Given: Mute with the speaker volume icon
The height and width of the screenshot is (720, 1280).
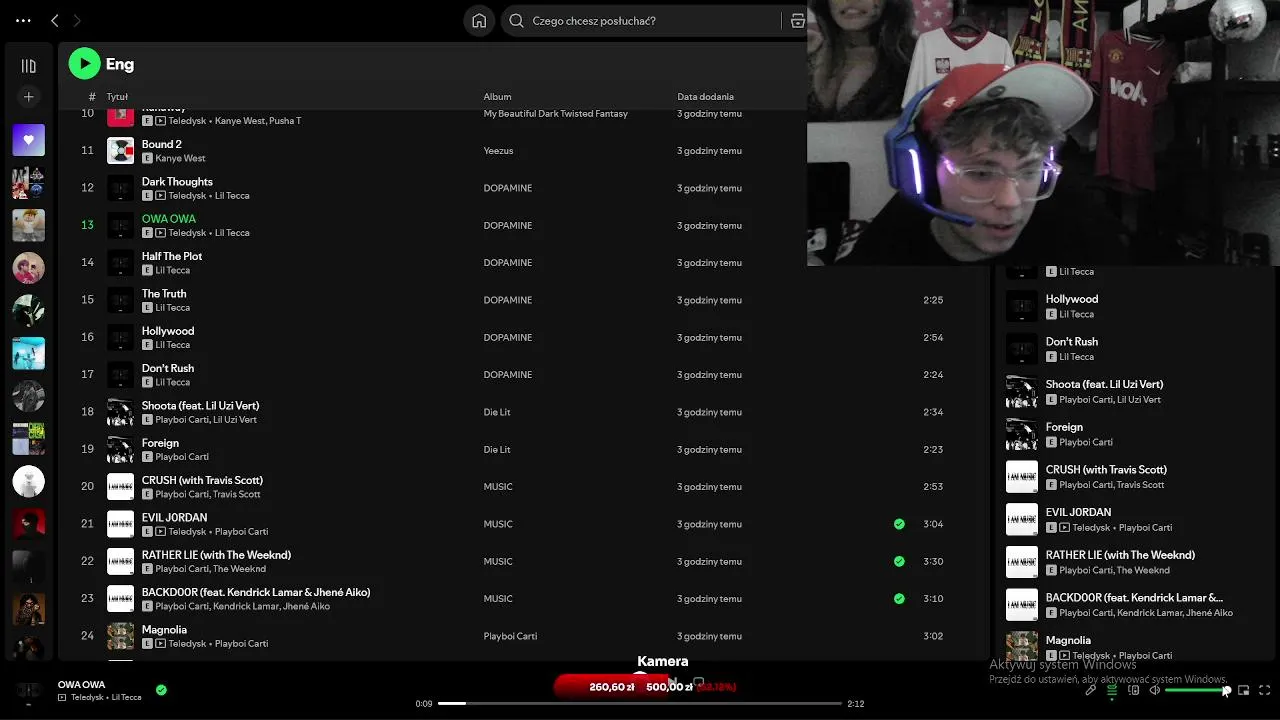Looking at the screenshot, I should click(x=1154, y=690).
